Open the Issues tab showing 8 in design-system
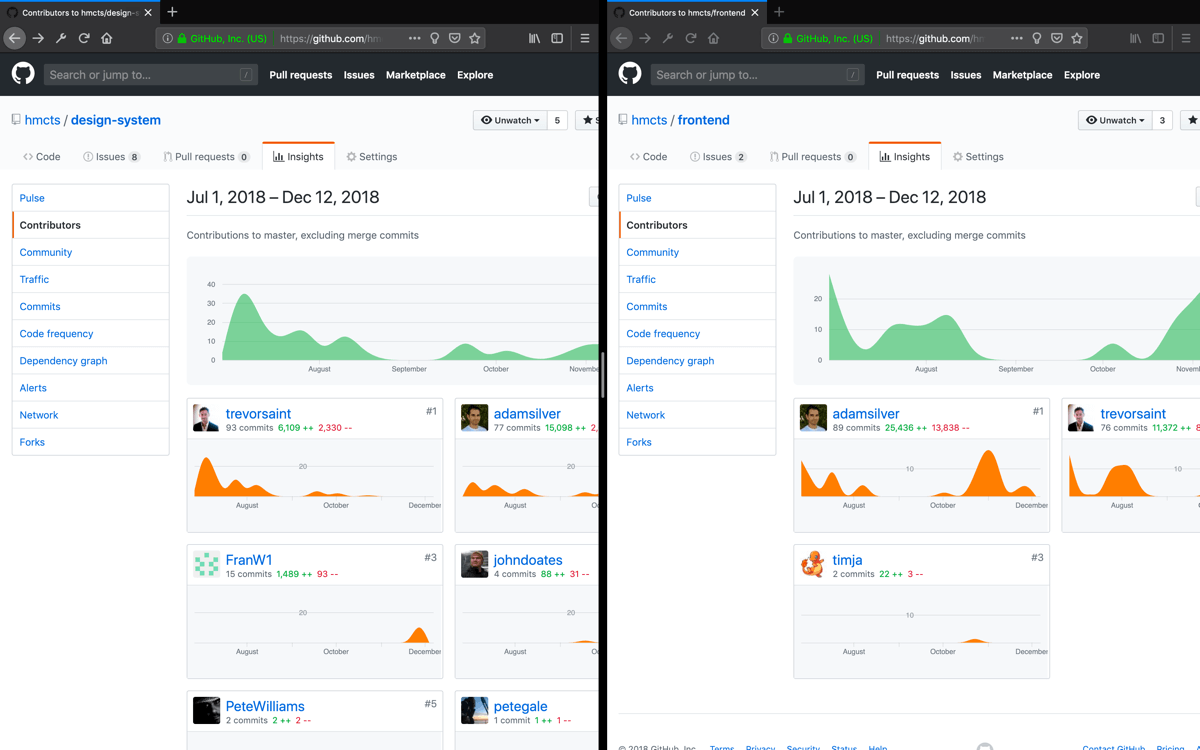This screenshot has width=1200, height=750. click(x=111, y=157)
